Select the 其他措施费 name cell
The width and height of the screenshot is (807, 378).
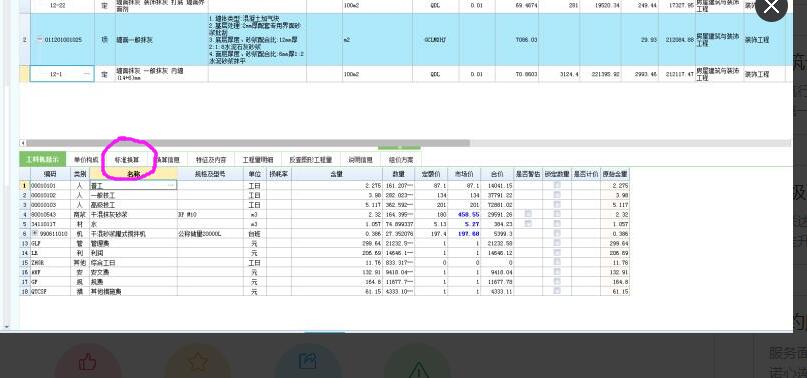tap(133, 291)
